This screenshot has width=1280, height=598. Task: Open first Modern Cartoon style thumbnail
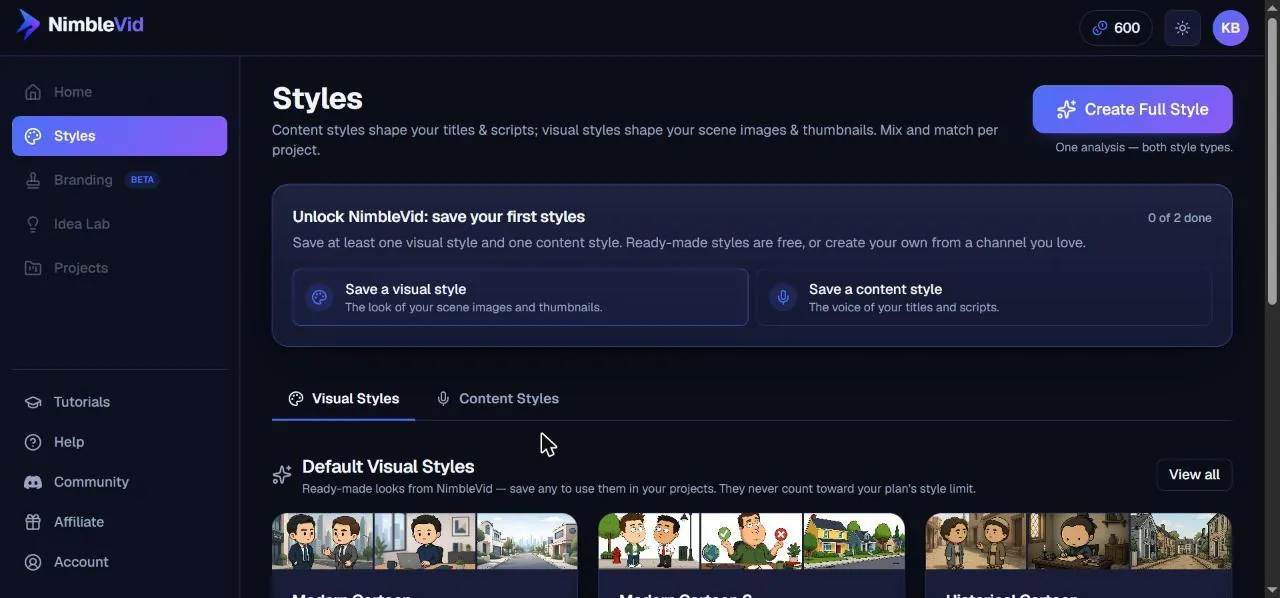pyautogui.click(x=425, y=541)
